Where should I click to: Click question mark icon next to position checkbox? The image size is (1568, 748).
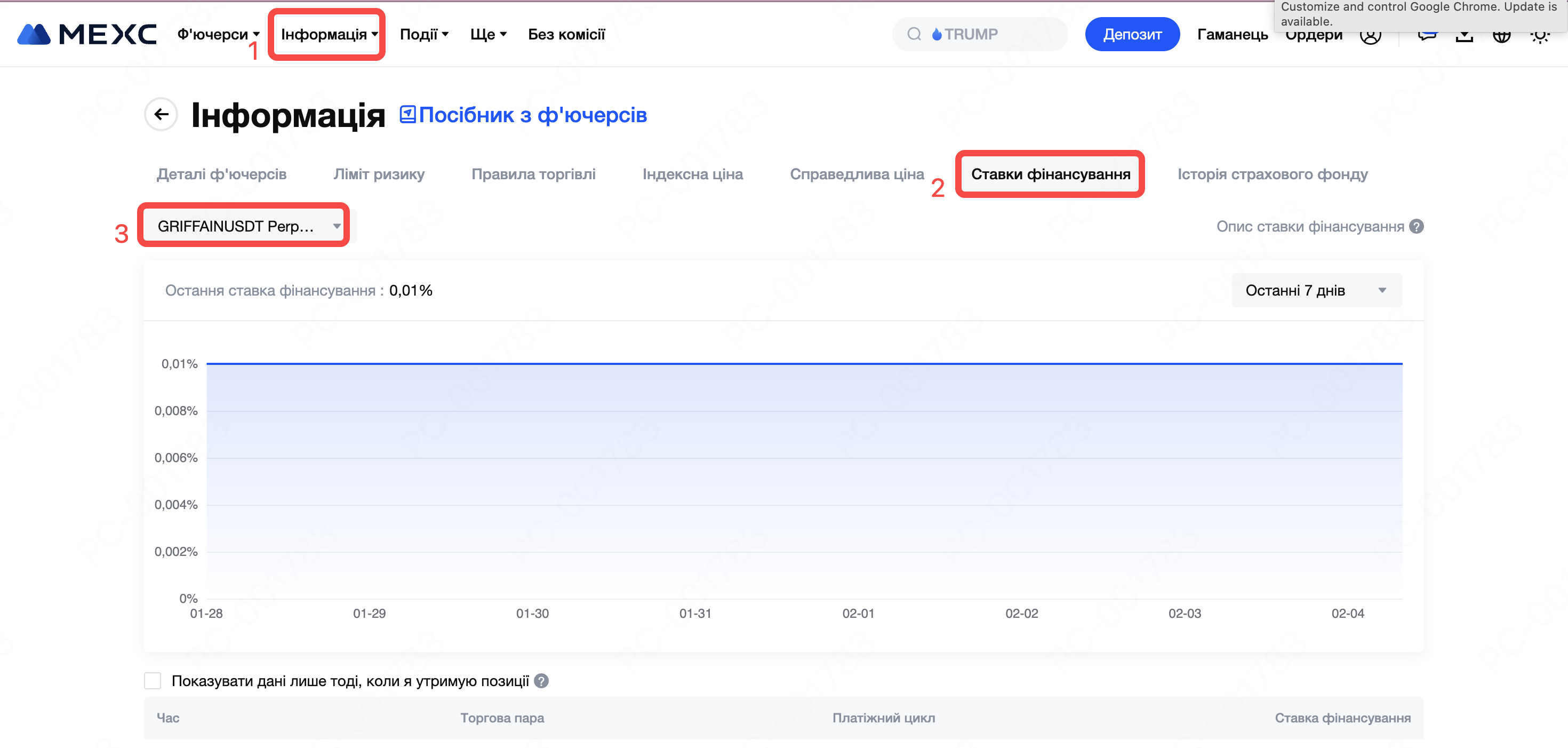click(541, 681)
